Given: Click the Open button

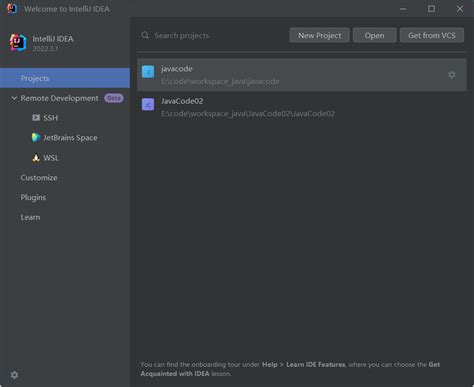Looking at the screenshot, I should pos(374,35).
